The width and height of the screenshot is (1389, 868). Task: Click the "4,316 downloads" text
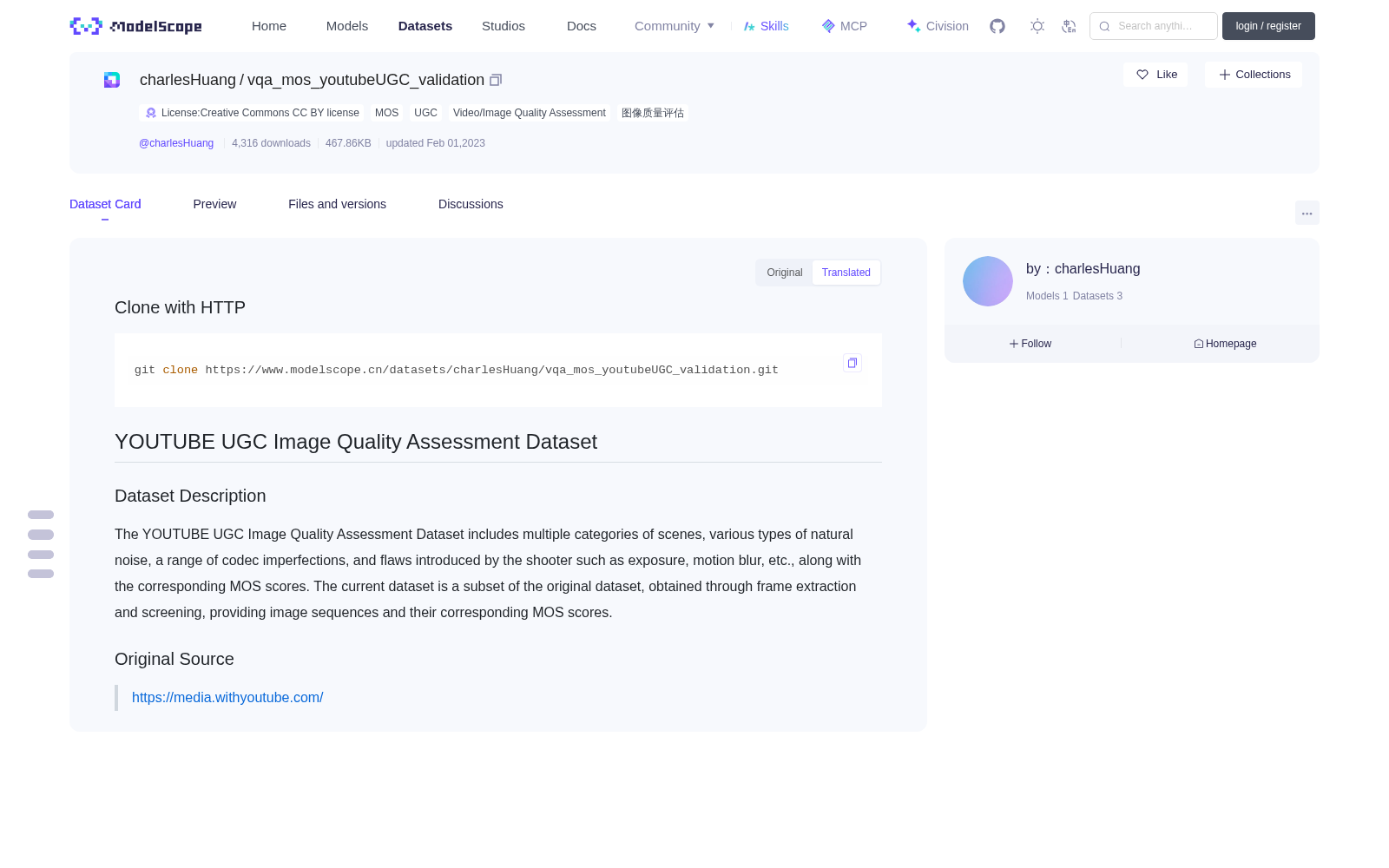pyautogui.click(x=271, y=143)
